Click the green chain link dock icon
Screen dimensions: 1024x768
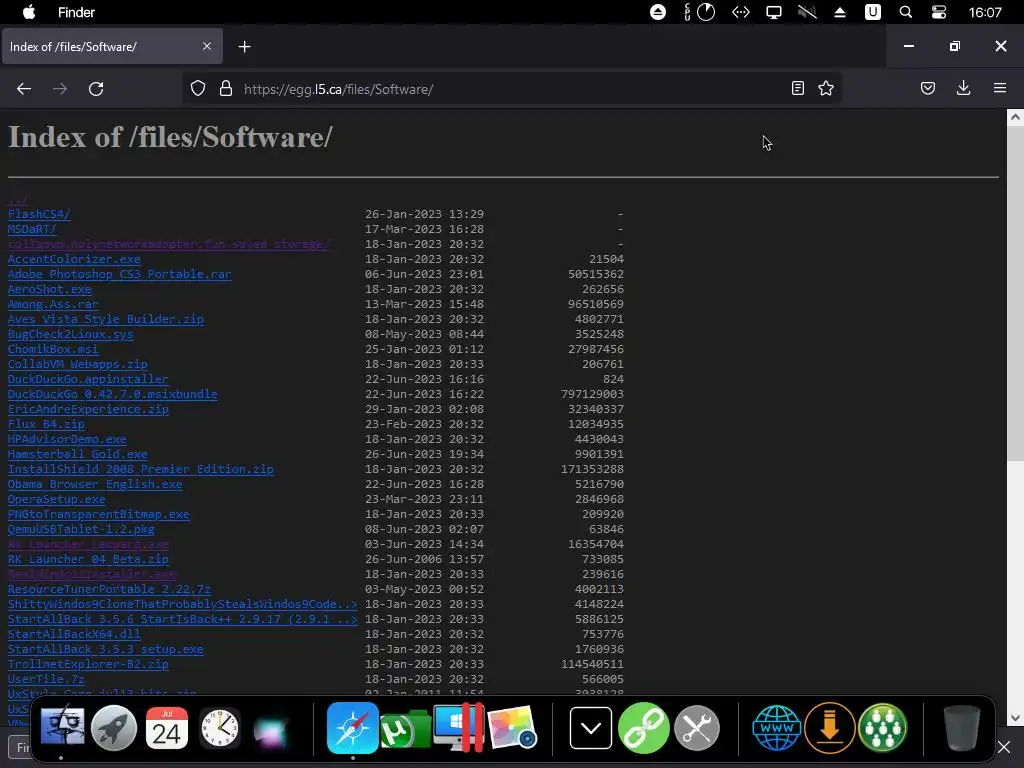click(643, 728)
